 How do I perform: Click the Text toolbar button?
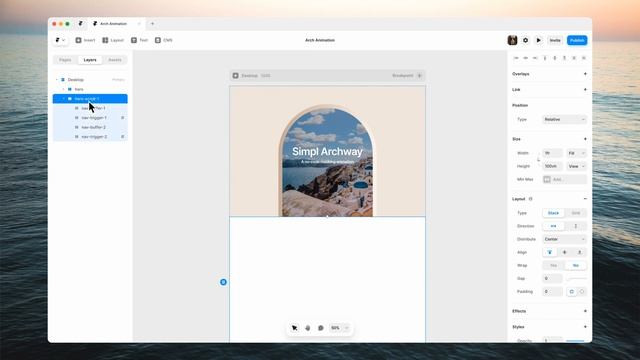click(139, 40)
